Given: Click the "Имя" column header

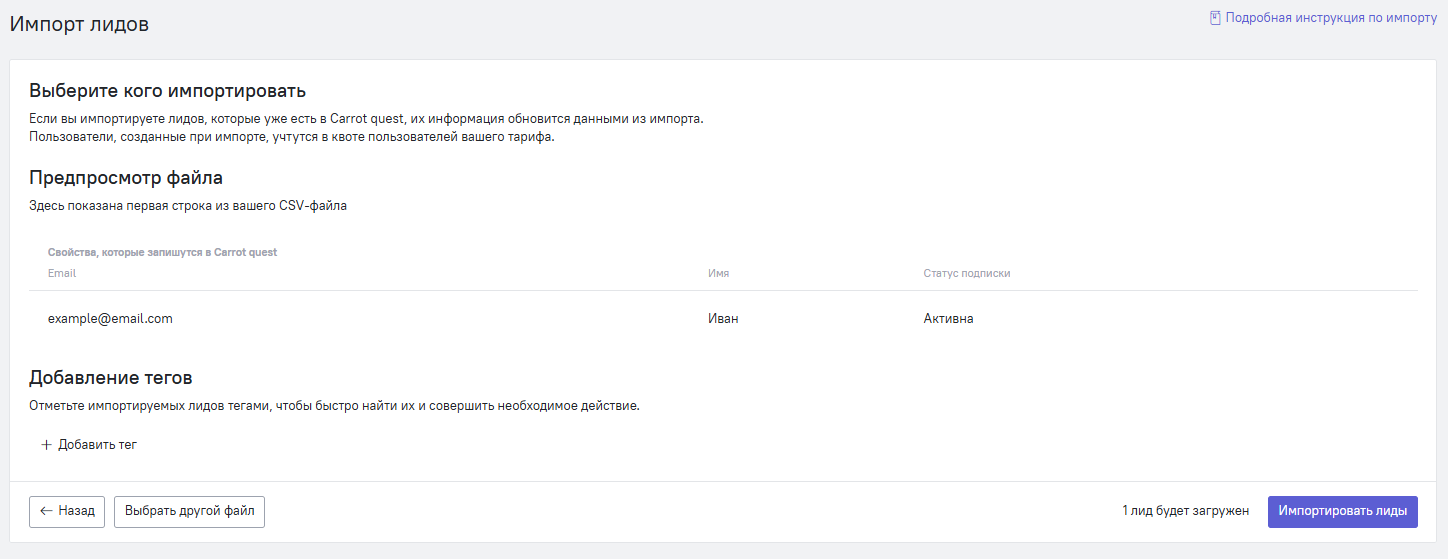Looking at the screenshot, I should click(x=718, y=273).
